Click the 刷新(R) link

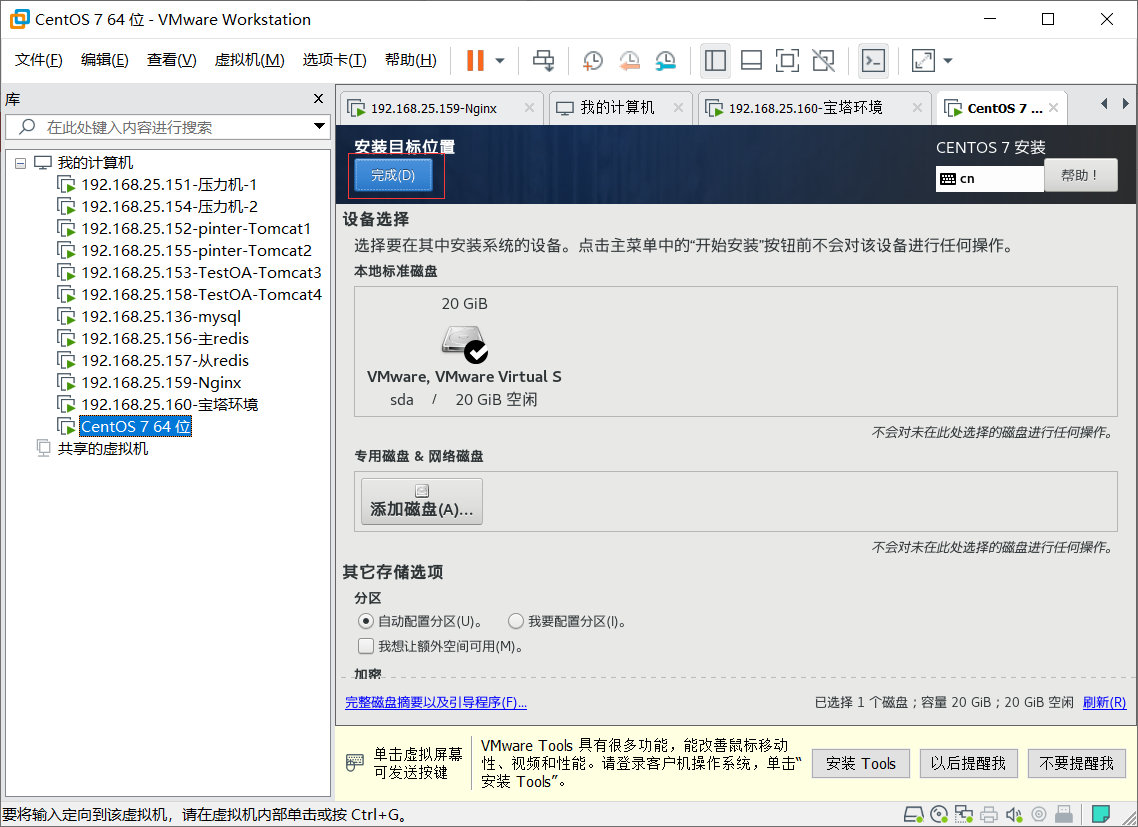[1104, 702]
